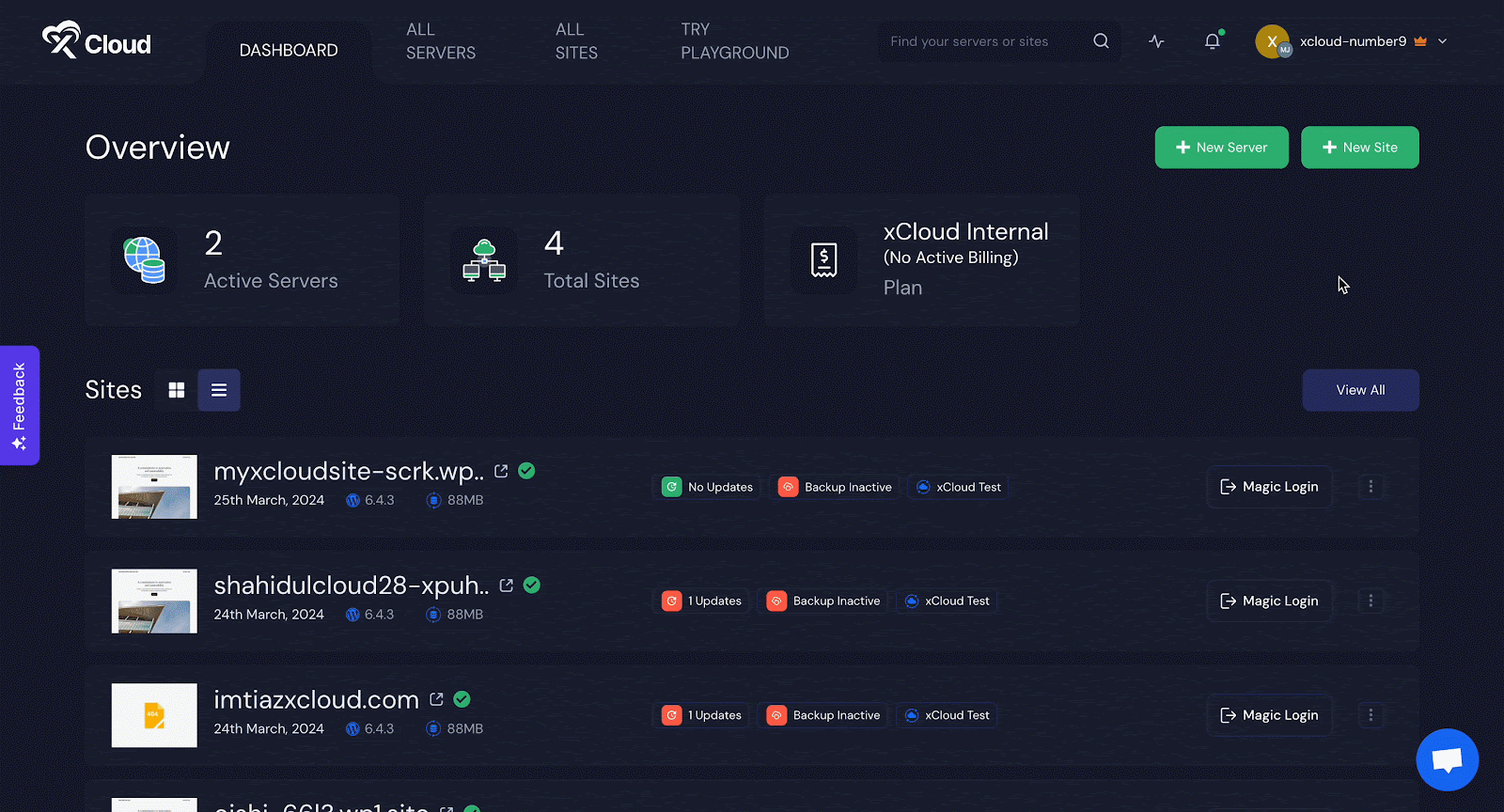
Task: Click 25th March, 2024 date text
Action: click(x=269, y=500)
